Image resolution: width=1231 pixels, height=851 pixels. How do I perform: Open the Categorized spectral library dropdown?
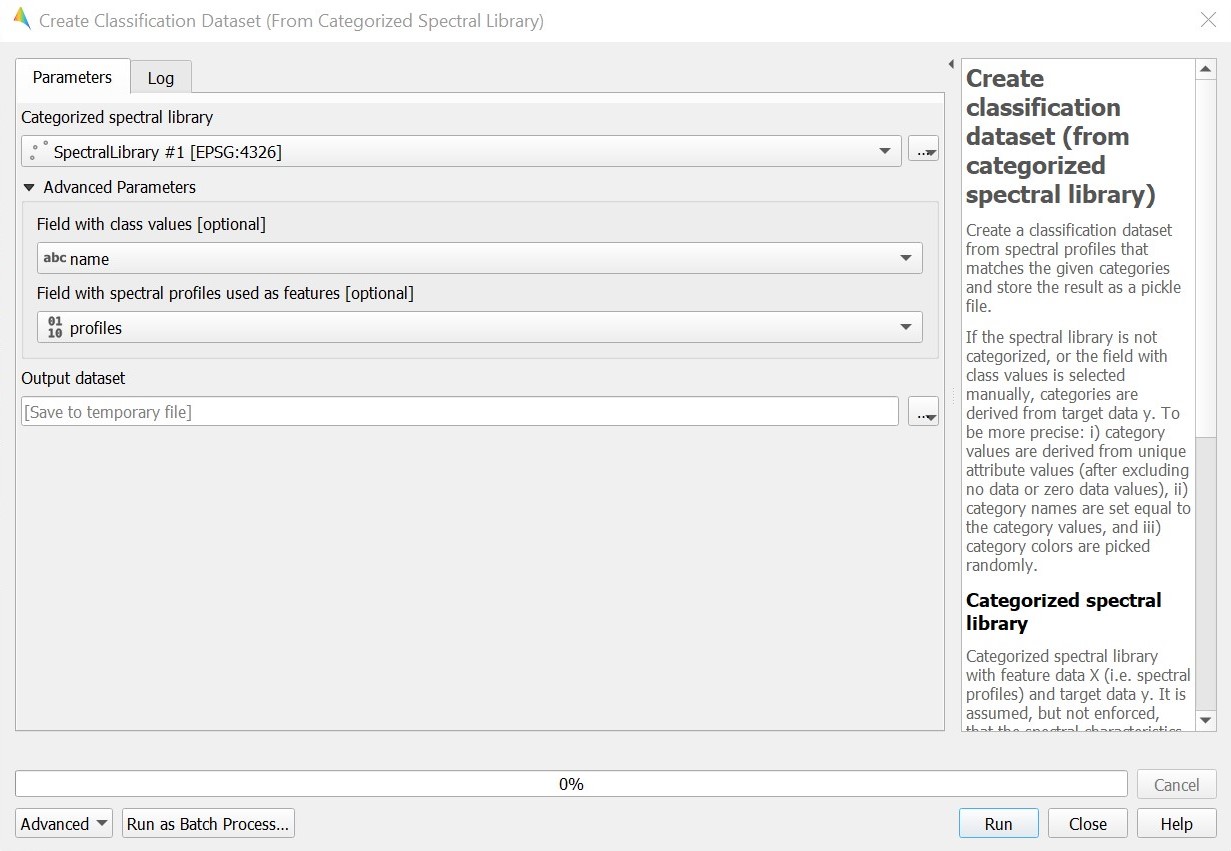[884, 151]
